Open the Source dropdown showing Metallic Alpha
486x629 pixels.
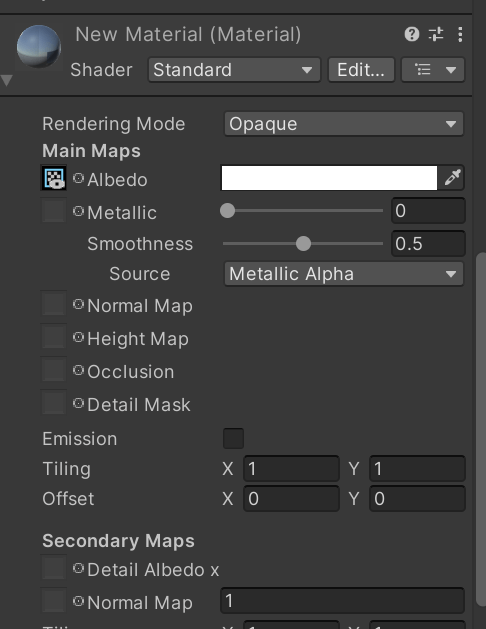point(344,274)
